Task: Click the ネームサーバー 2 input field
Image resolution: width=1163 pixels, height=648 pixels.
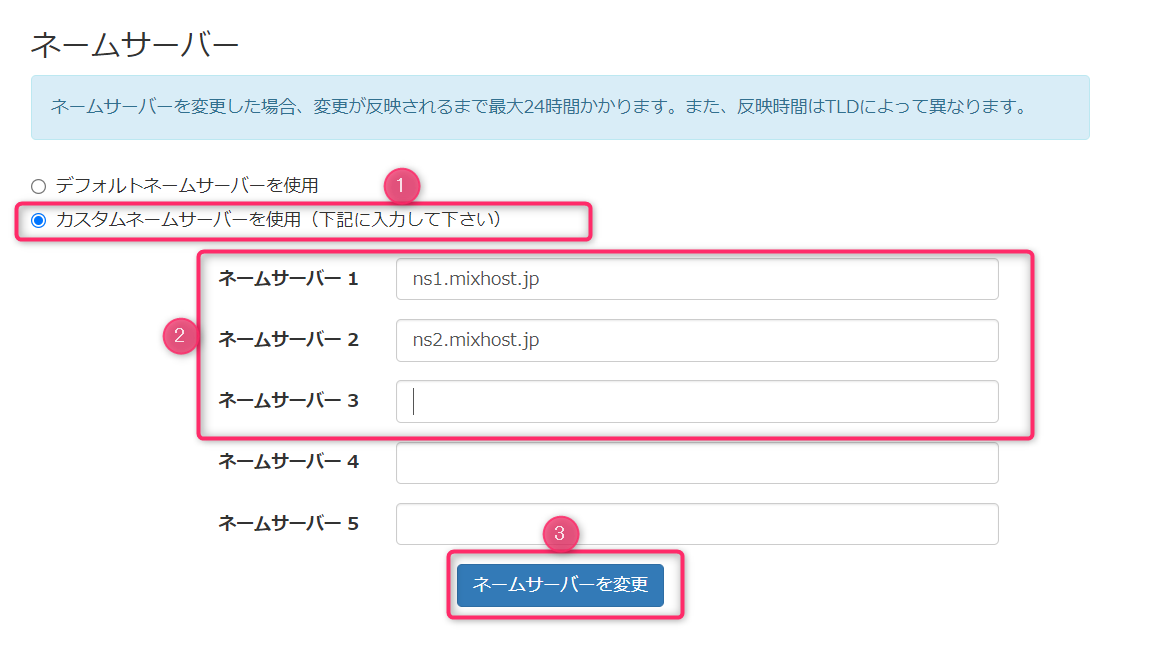Action: [697, 340]
